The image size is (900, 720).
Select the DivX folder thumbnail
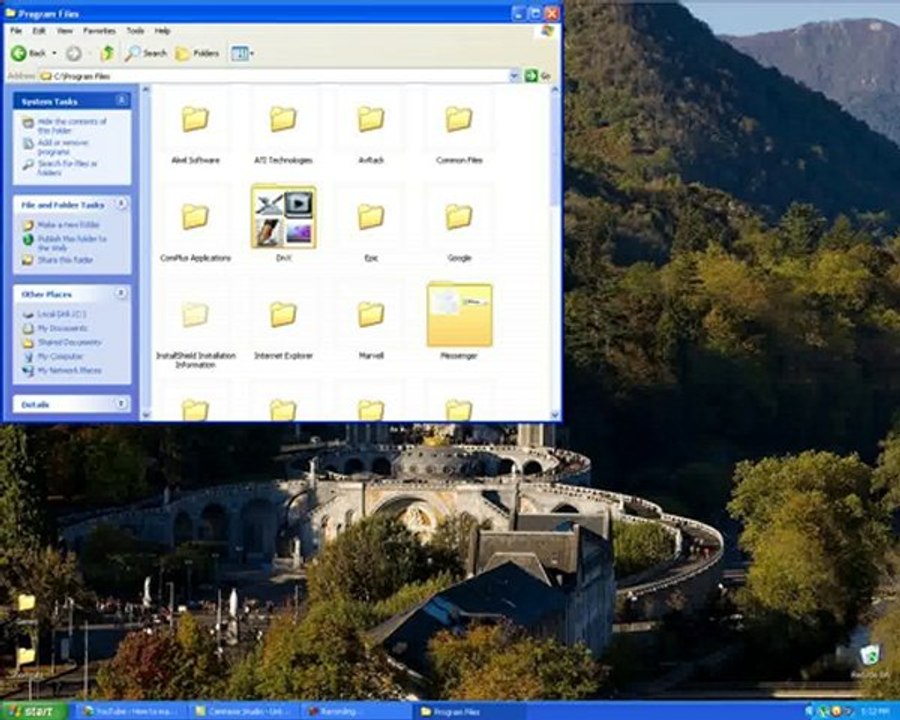pos(284,216)
